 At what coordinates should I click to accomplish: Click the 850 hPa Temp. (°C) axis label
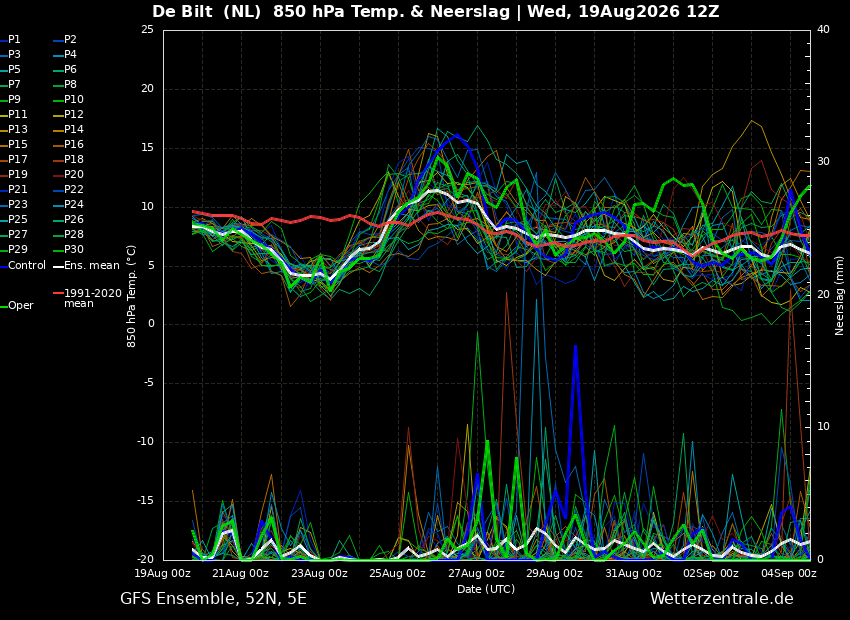coord(131,296)
